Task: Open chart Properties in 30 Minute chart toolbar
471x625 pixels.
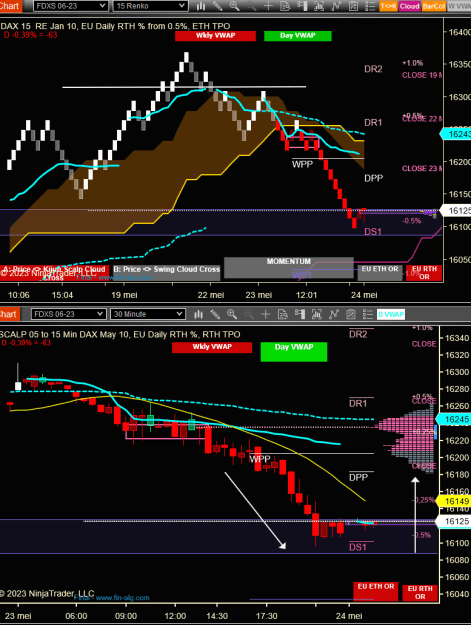Action: [x=367, y=314]
